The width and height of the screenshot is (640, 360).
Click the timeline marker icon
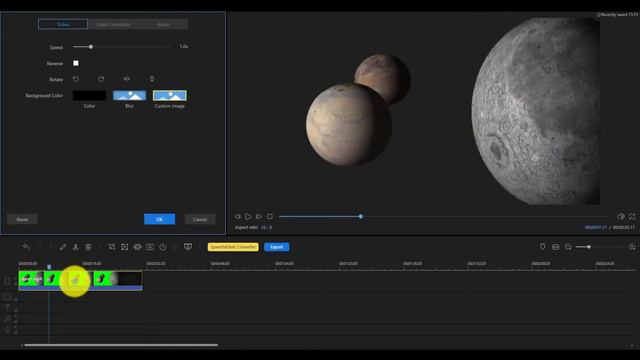click(542, 247)
